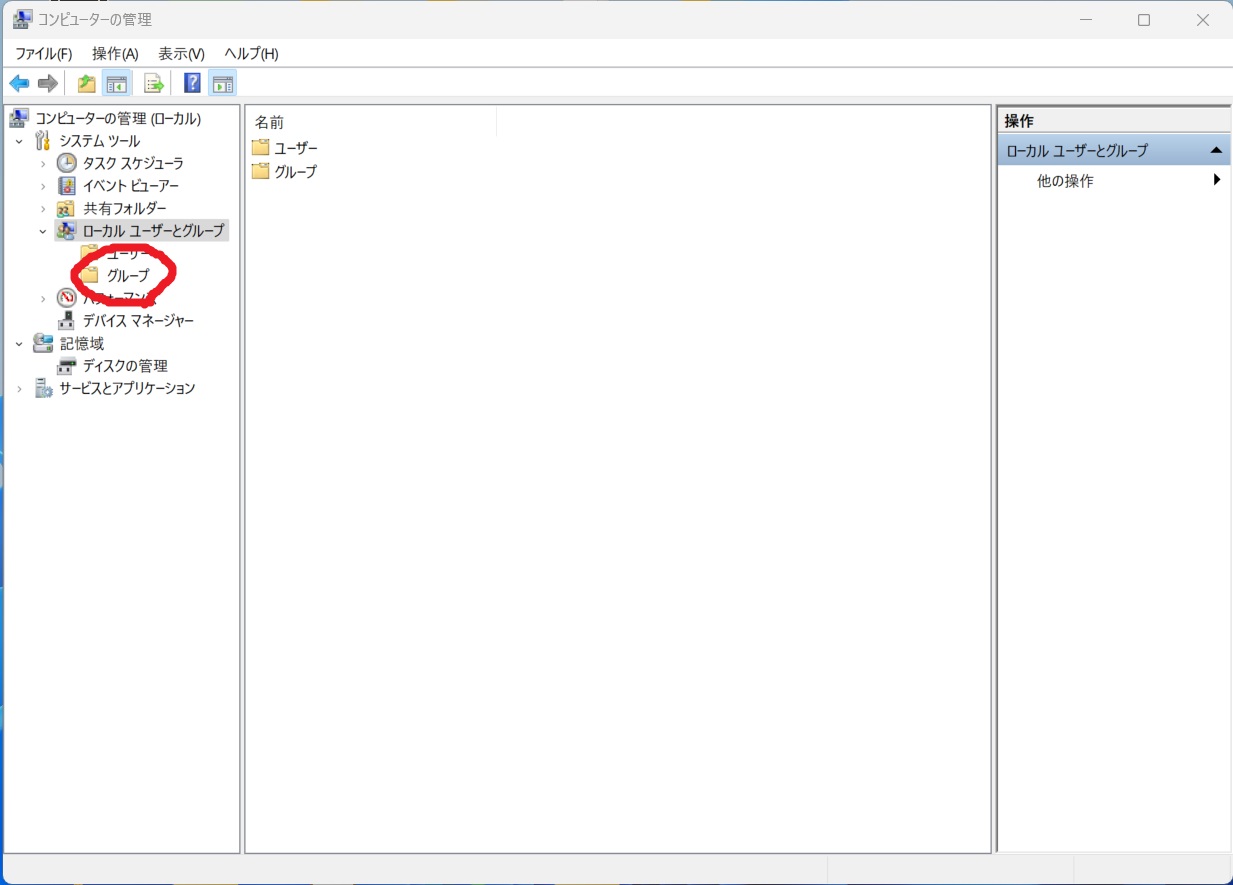Open ディスクの管理 in the tree
This screenshot has height=885, width=1233.
tap(125, 366)
